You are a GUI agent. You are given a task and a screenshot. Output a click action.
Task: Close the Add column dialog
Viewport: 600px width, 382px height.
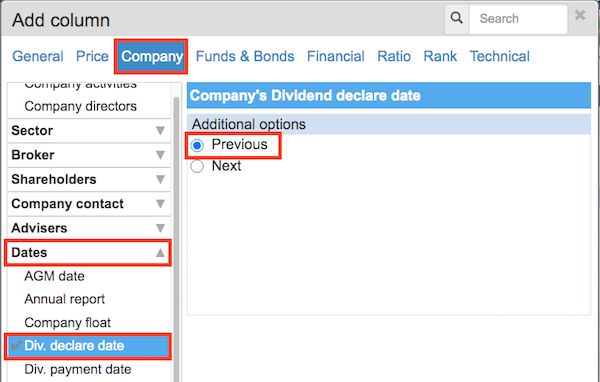(x=580, y=15)
